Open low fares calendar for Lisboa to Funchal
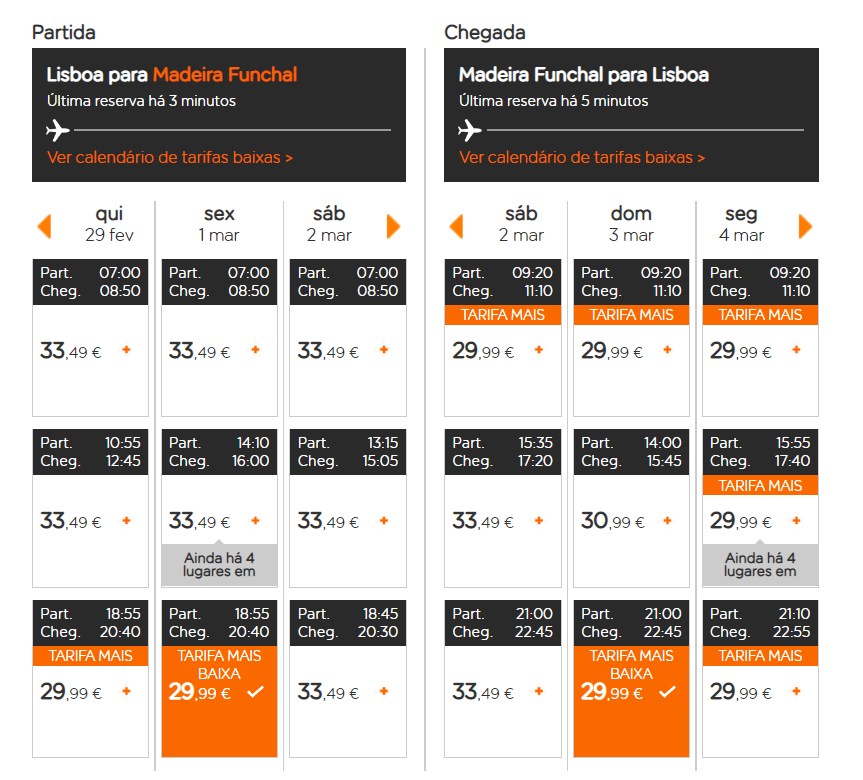Image resolution: width=863 pixels, height=780 pixels. click(x=170, y=157)
